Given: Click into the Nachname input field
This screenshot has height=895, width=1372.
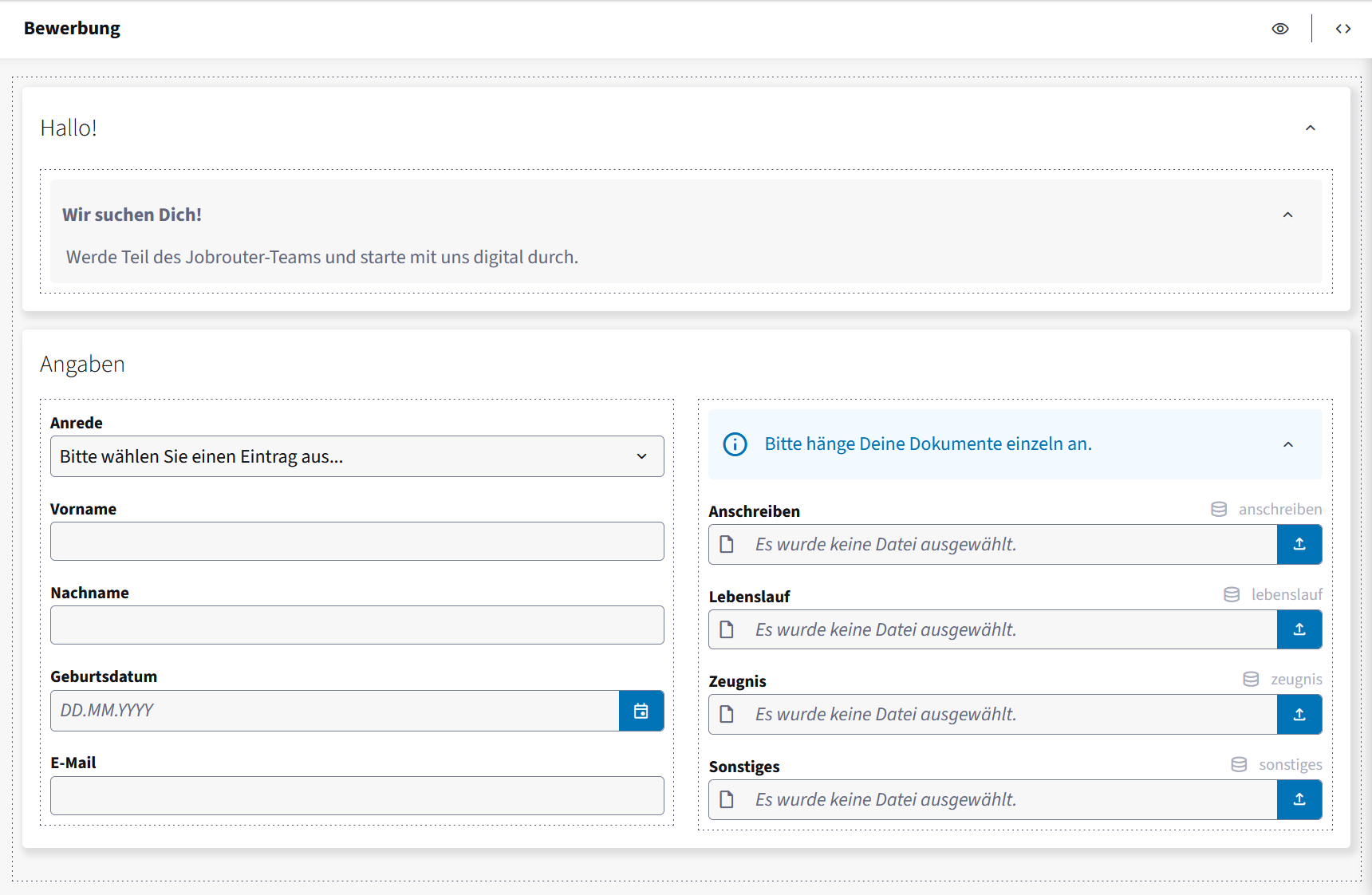Looking at the screenshot, I should coord(357,625).
